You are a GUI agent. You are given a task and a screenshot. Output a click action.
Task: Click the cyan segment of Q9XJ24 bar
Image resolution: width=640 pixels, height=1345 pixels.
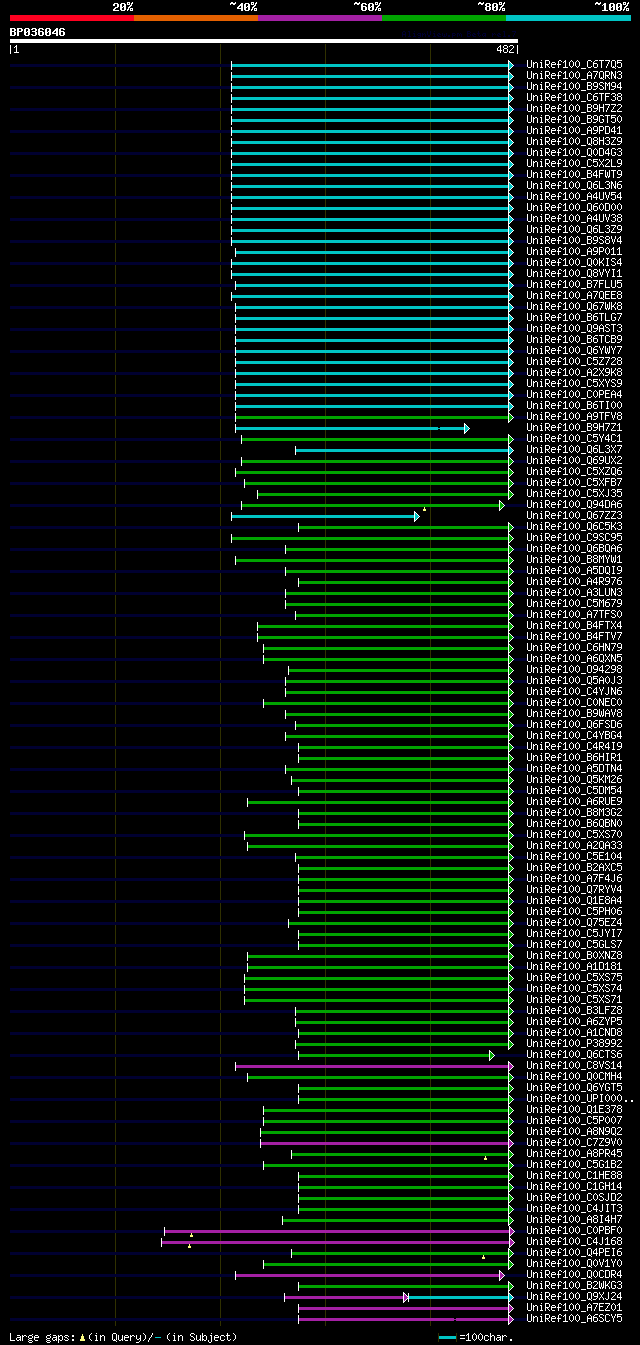[461, 1297]
